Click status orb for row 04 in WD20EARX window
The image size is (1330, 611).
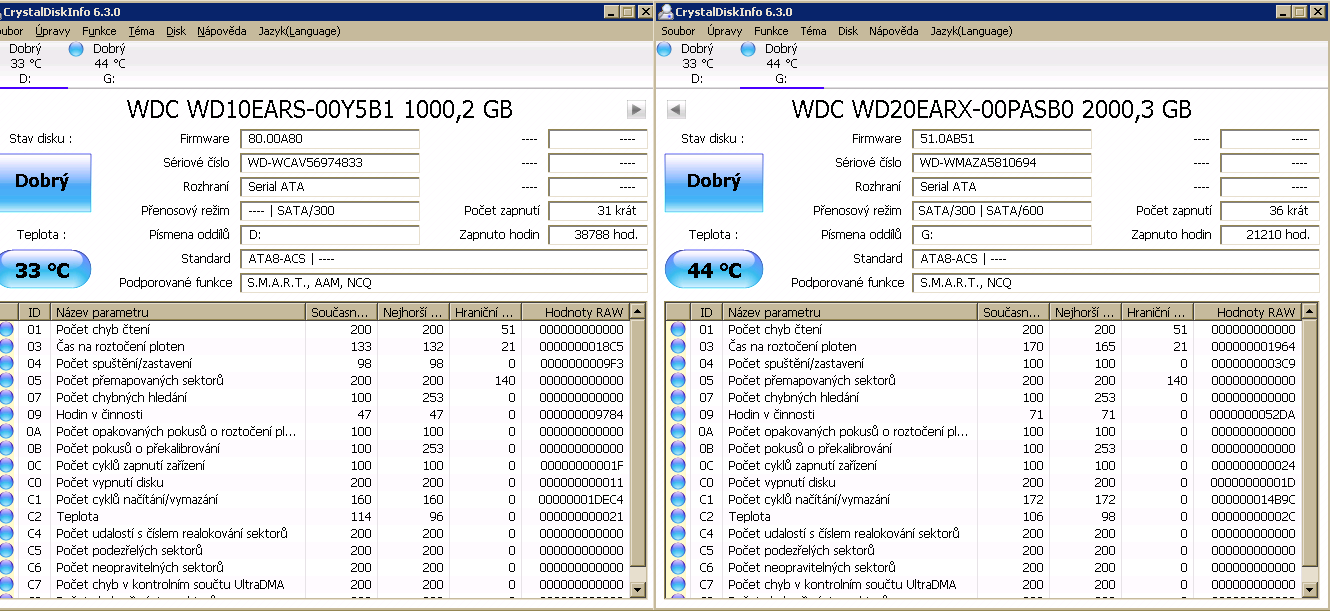[678, 363]
